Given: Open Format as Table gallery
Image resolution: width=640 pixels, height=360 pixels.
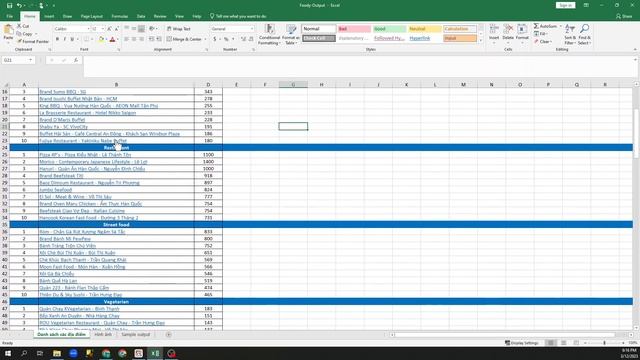Looking at the screenshot, I should 291,34.
